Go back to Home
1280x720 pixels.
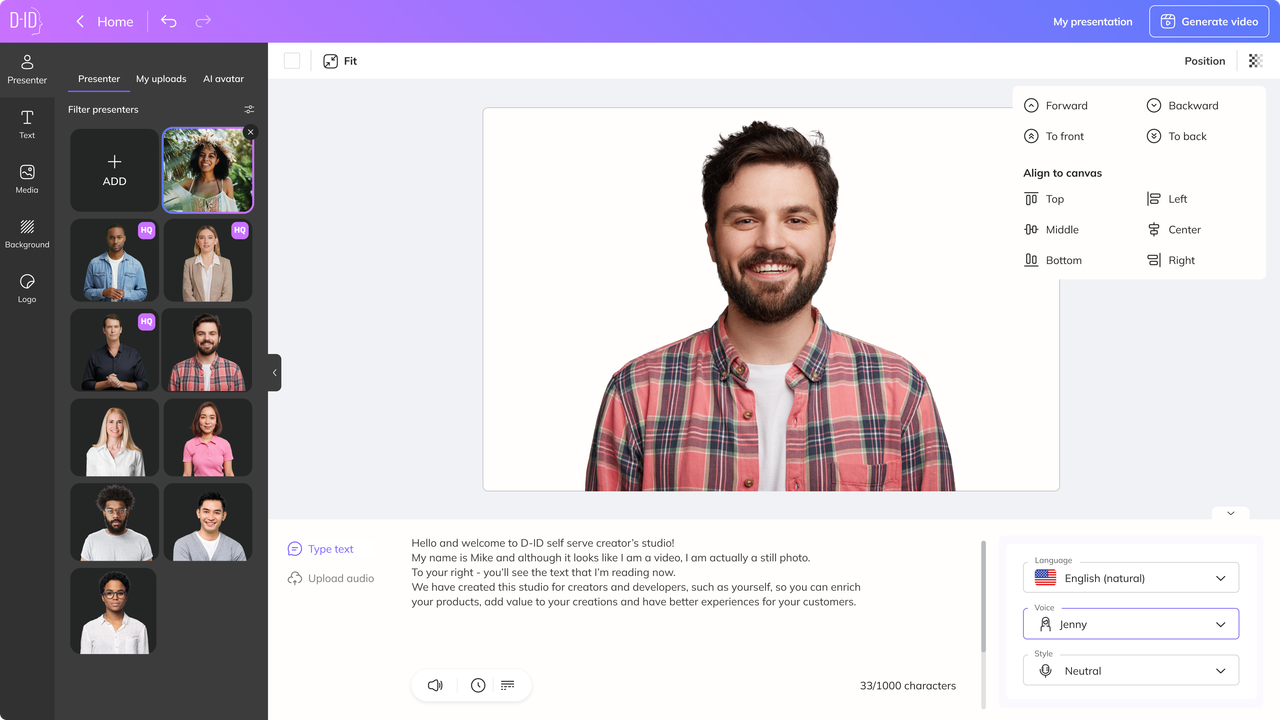pyautogui.click(x=105, y=21)
